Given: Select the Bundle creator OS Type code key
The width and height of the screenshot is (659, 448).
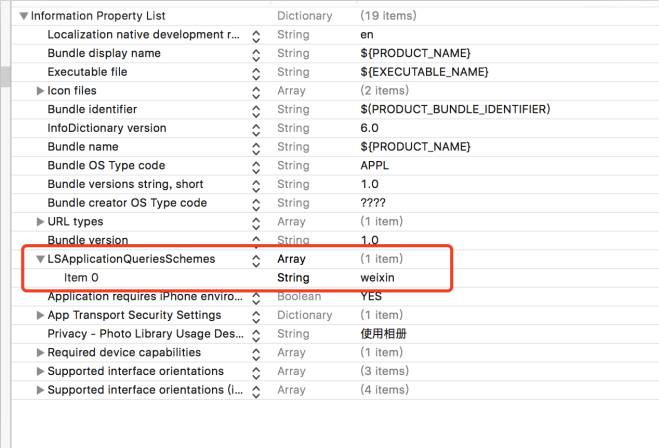Looking at the screenshot, I should [127, 203].
